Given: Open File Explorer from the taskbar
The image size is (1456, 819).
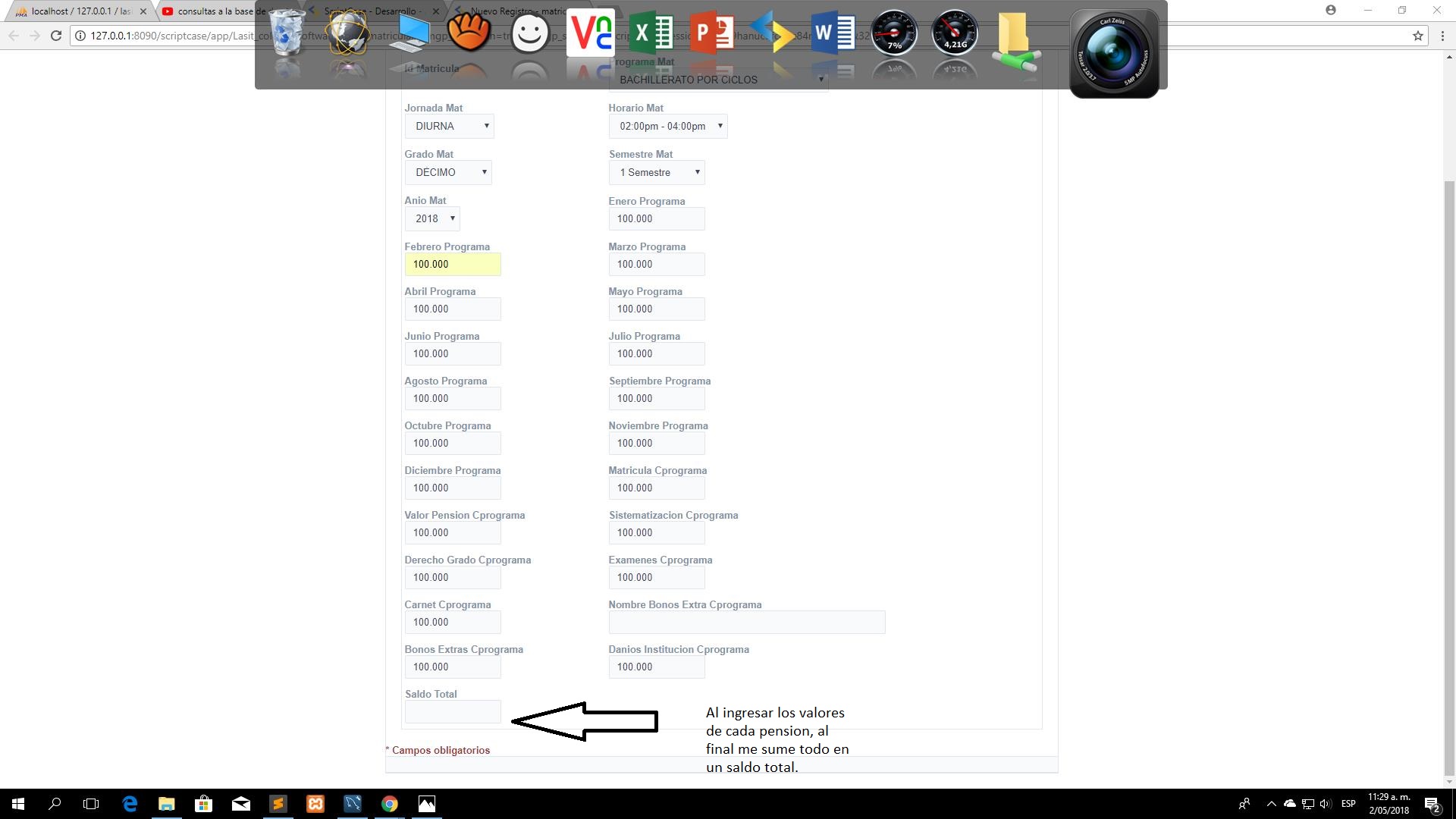Looking at the screenshot, I should coord(166,804).
